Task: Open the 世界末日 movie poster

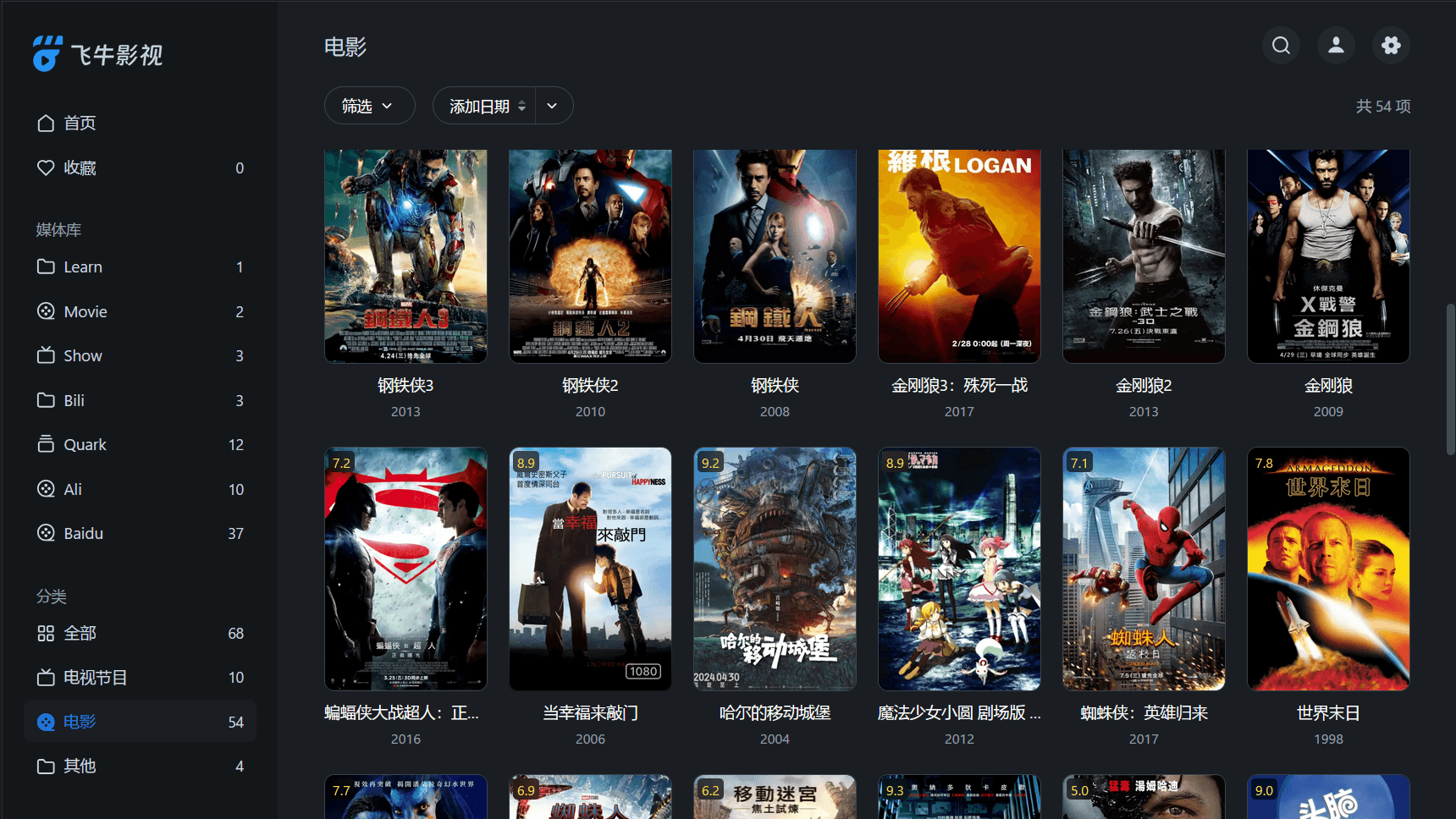Action: pos(1328,569)
